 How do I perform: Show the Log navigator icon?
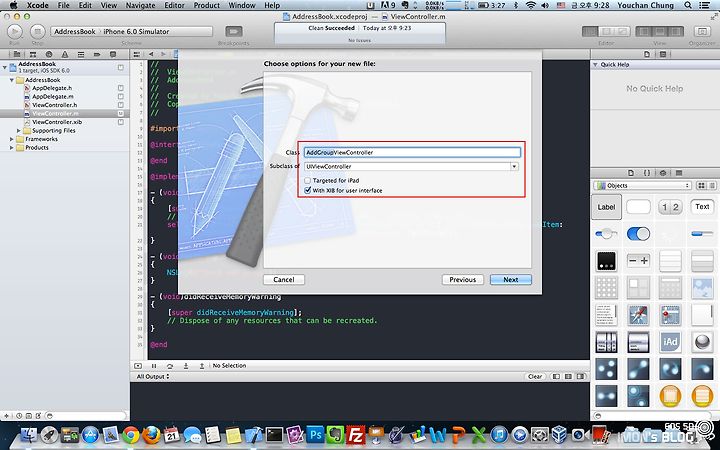pos(113,54)
